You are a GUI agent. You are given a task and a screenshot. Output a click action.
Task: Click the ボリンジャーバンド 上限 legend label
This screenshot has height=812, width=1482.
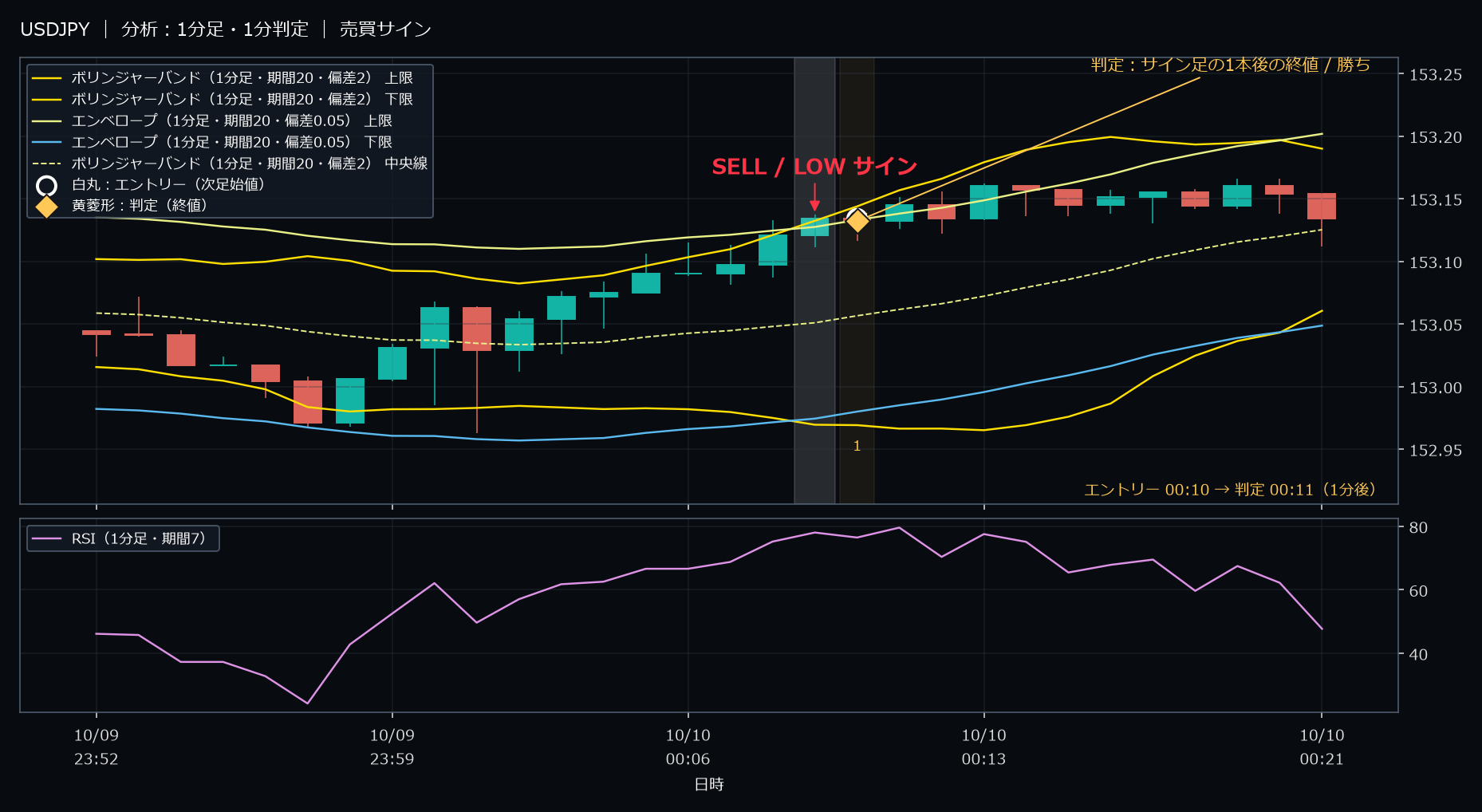click(x=242, y=77)
